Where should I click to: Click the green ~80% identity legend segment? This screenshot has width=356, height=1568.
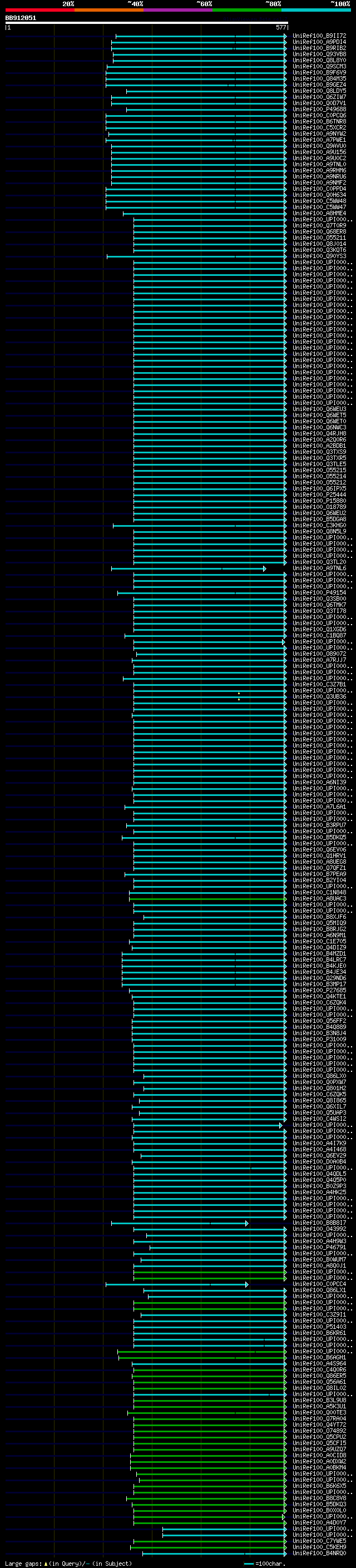247,10
